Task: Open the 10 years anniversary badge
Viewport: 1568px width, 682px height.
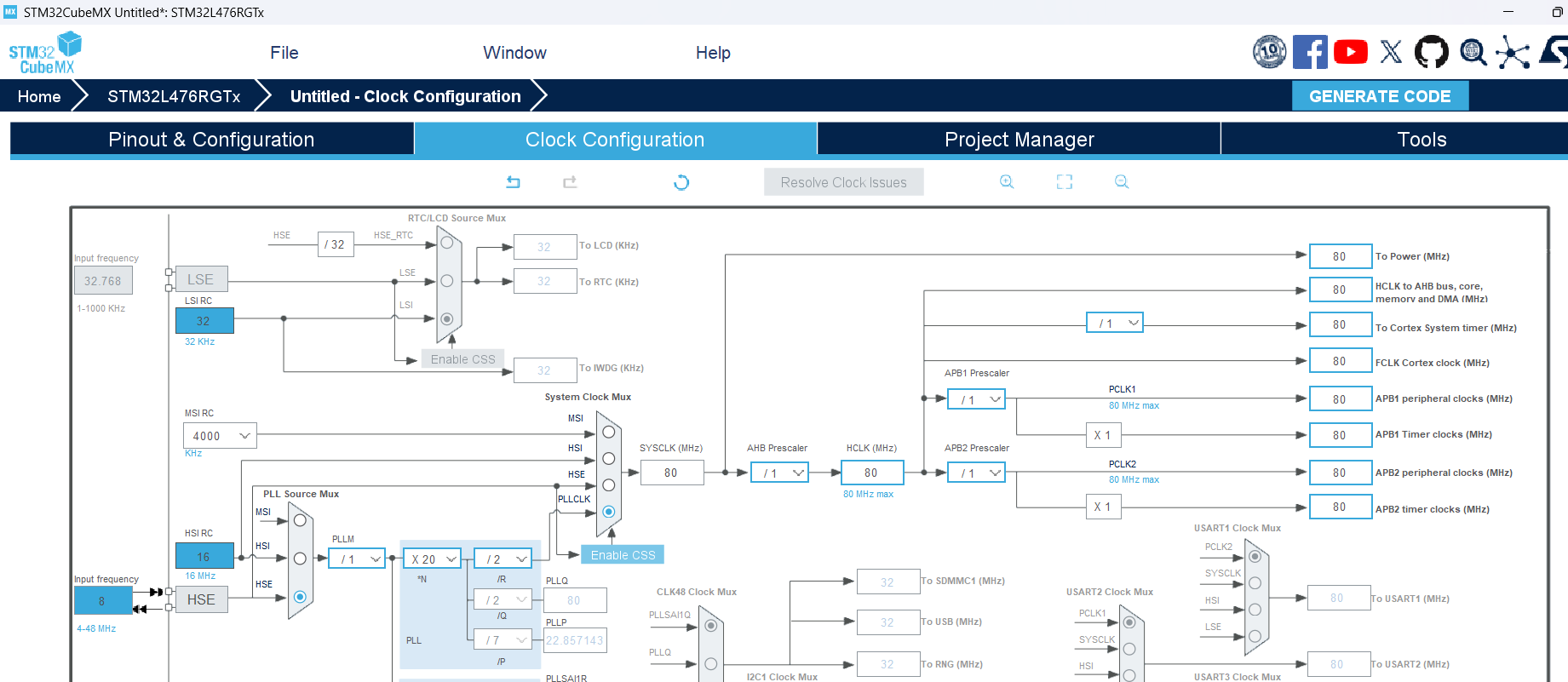Action: pyautogui.click(x=1269, y=52)
